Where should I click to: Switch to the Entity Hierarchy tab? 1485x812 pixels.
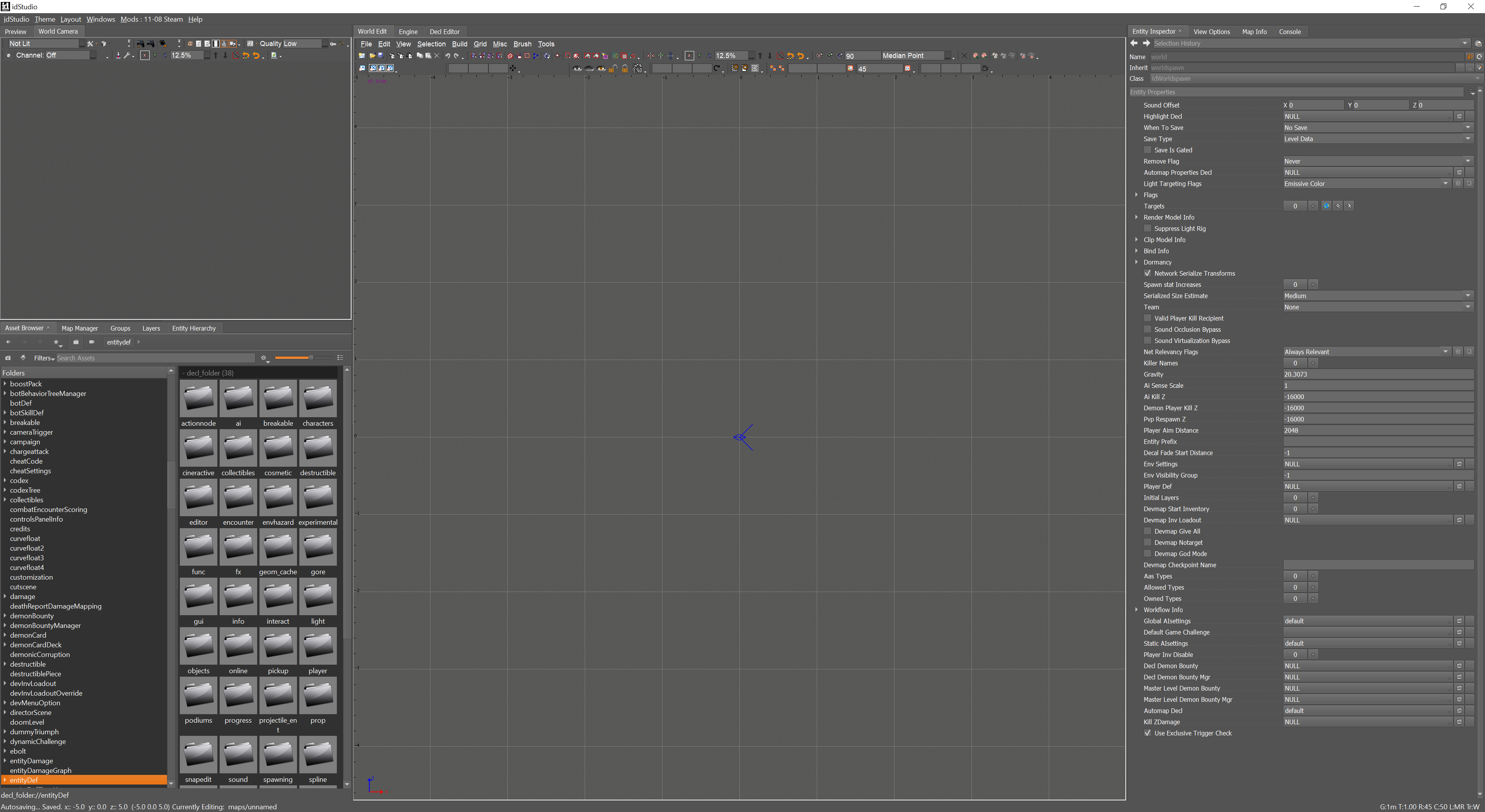(x=194, y=329)
